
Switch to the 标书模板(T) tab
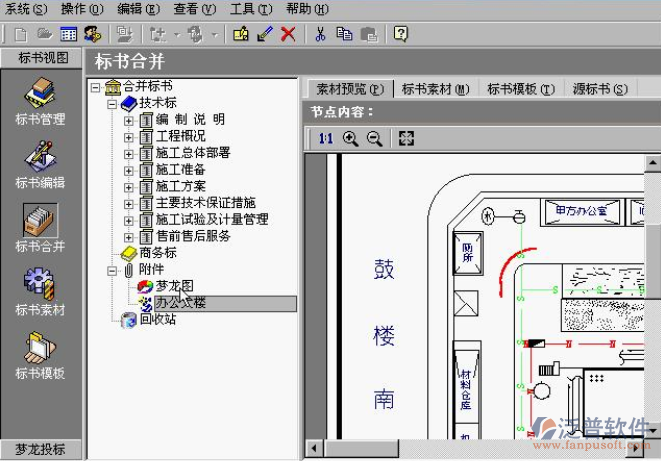pos(521,89)
